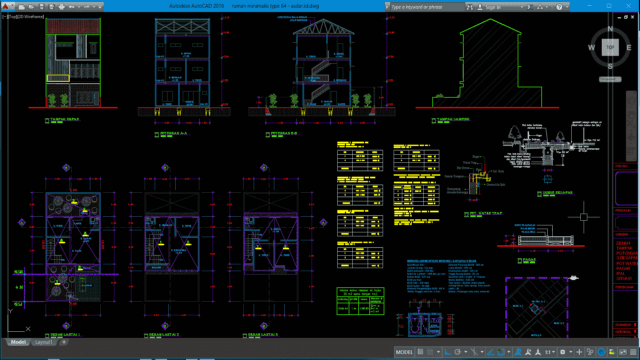Click the Sign In button

490,7
